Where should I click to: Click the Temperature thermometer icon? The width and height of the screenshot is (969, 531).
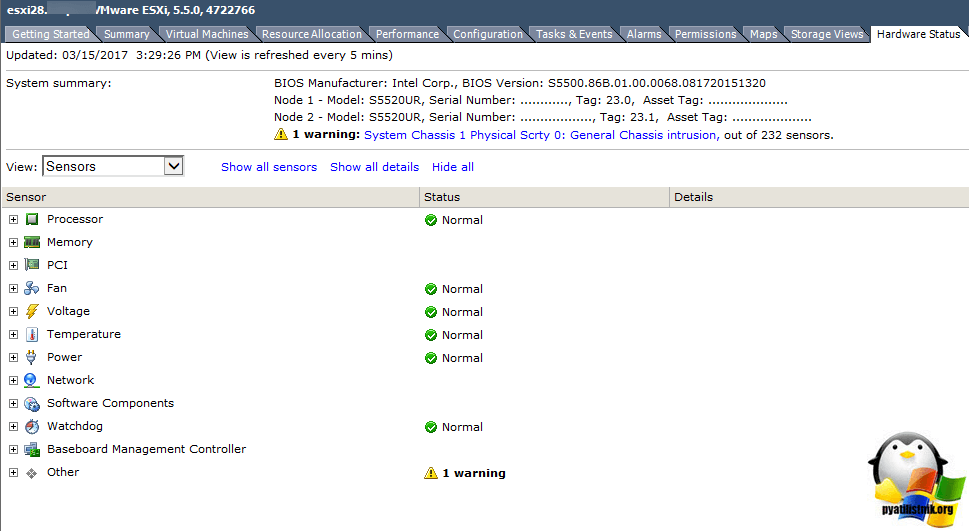click(32, 334)
